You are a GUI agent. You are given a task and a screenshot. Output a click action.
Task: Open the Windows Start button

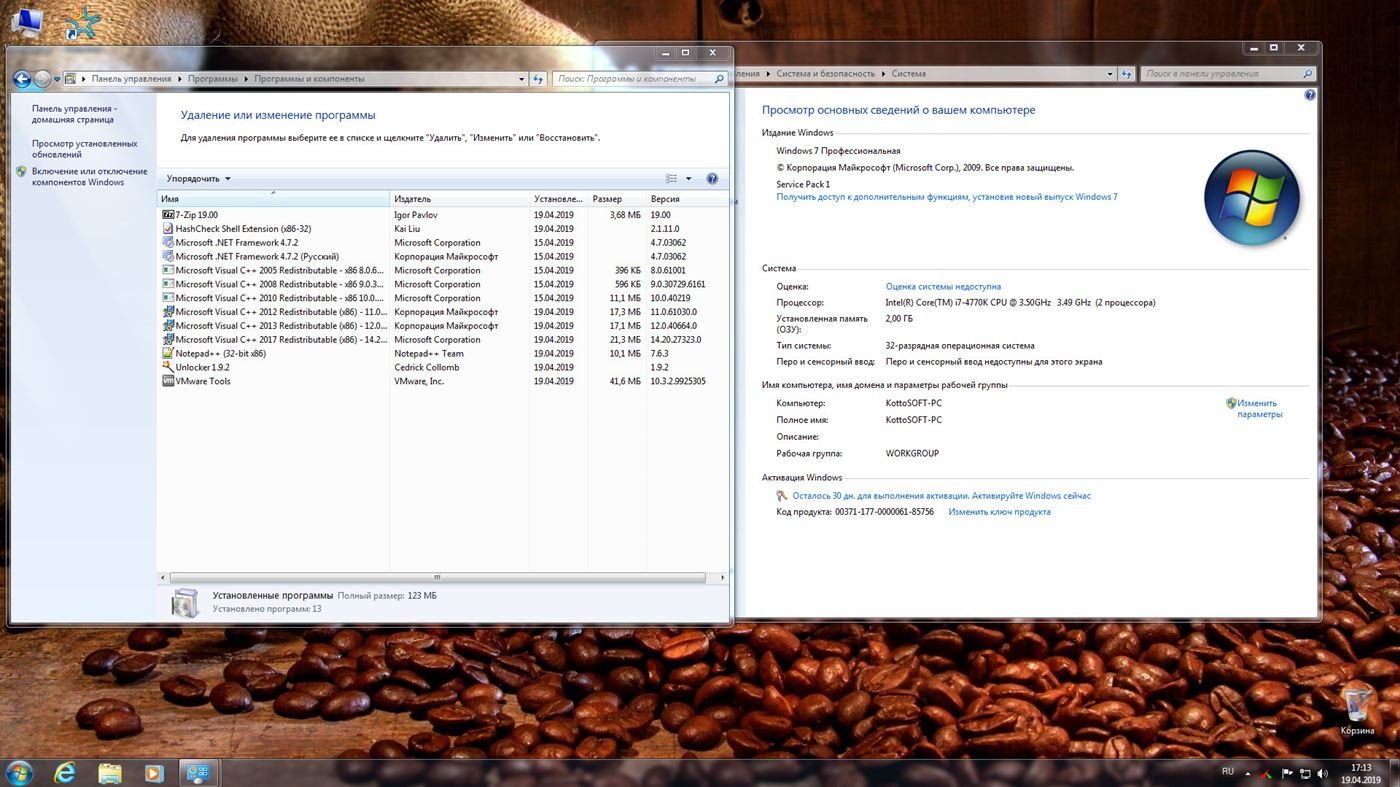19,772
